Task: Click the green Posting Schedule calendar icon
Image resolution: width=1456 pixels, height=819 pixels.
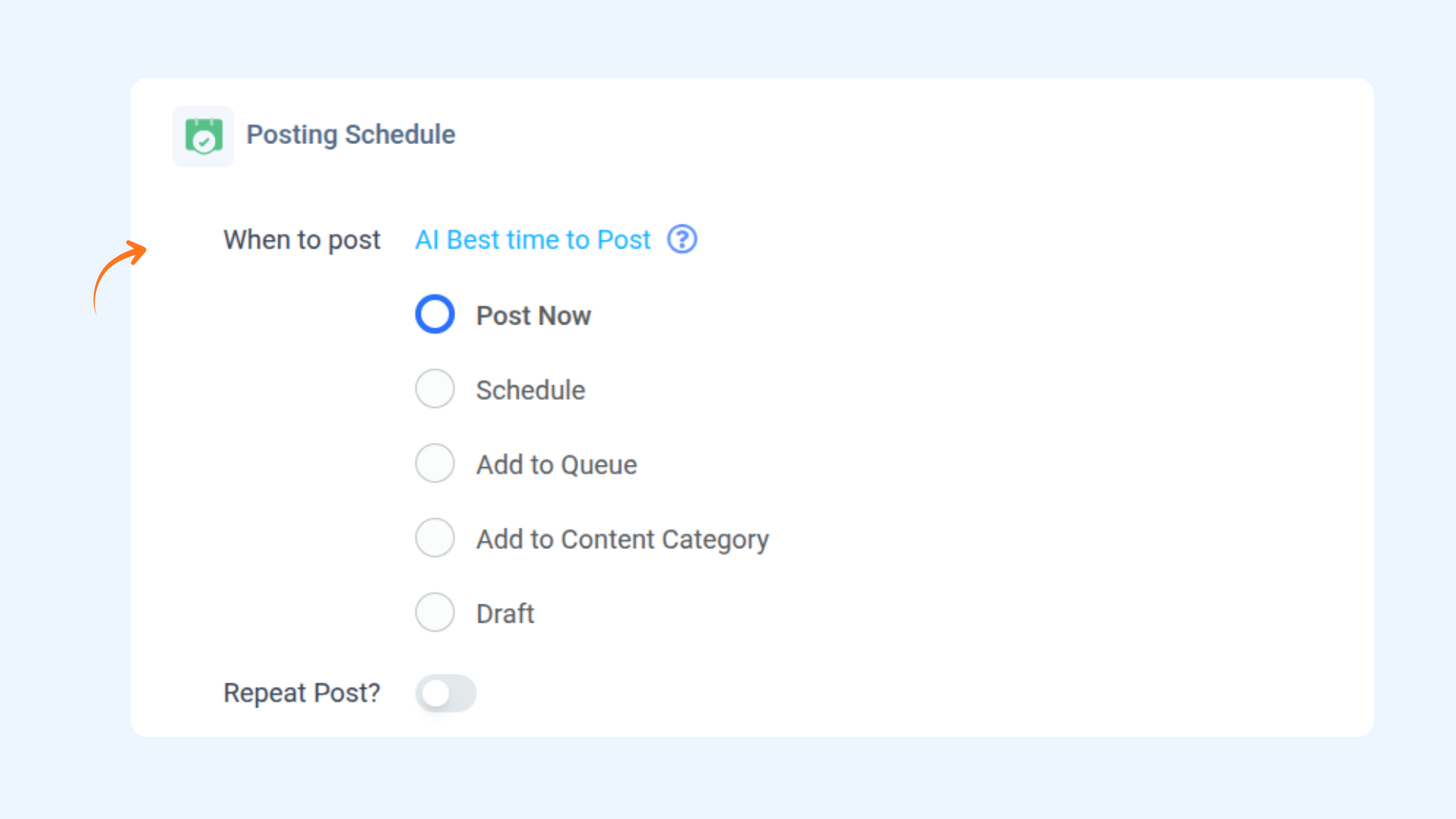Action: click(x=203, y=136)
